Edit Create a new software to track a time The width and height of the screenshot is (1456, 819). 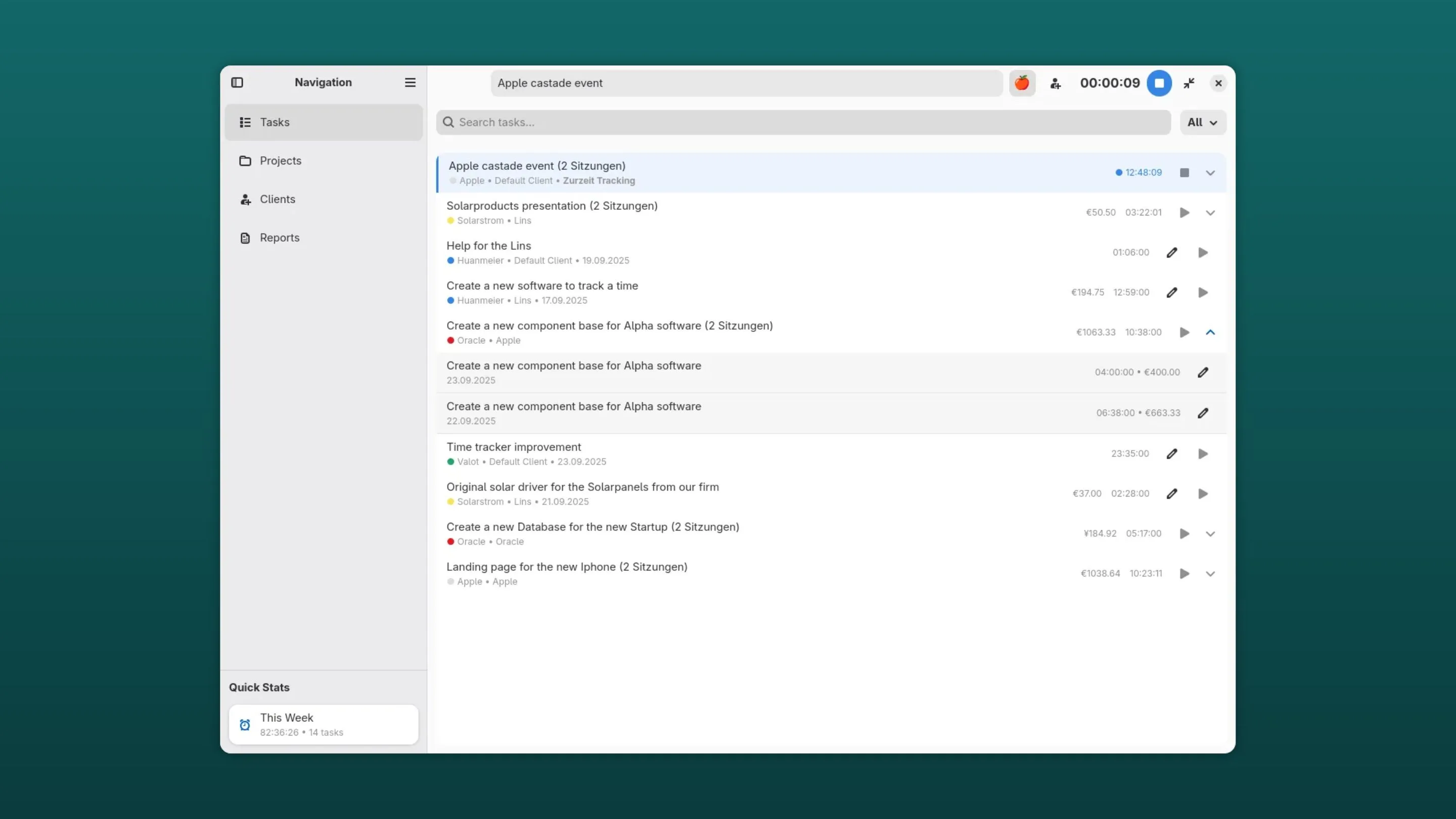click(1172, 292)
